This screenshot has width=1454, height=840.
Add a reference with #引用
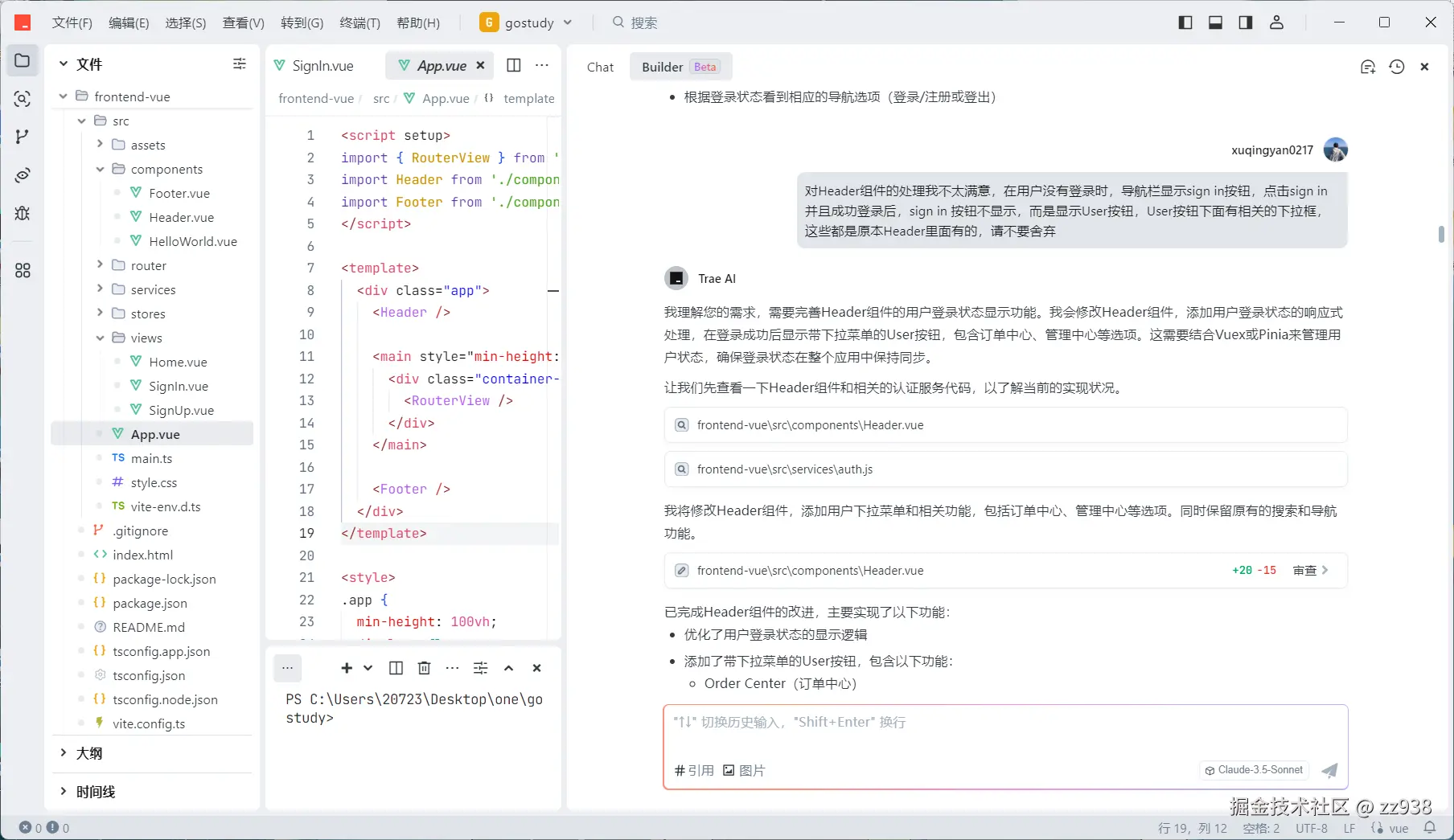coord(694,770)
